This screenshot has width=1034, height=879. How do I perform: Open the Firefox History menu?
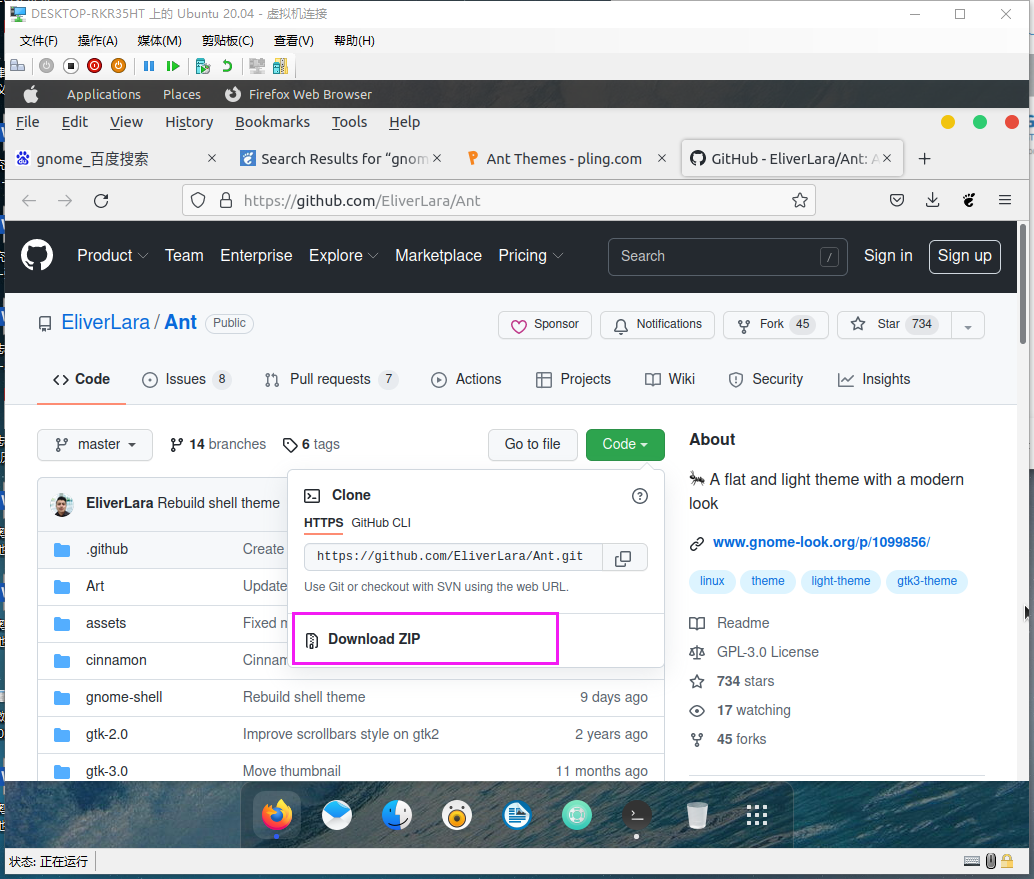(189, 122)
